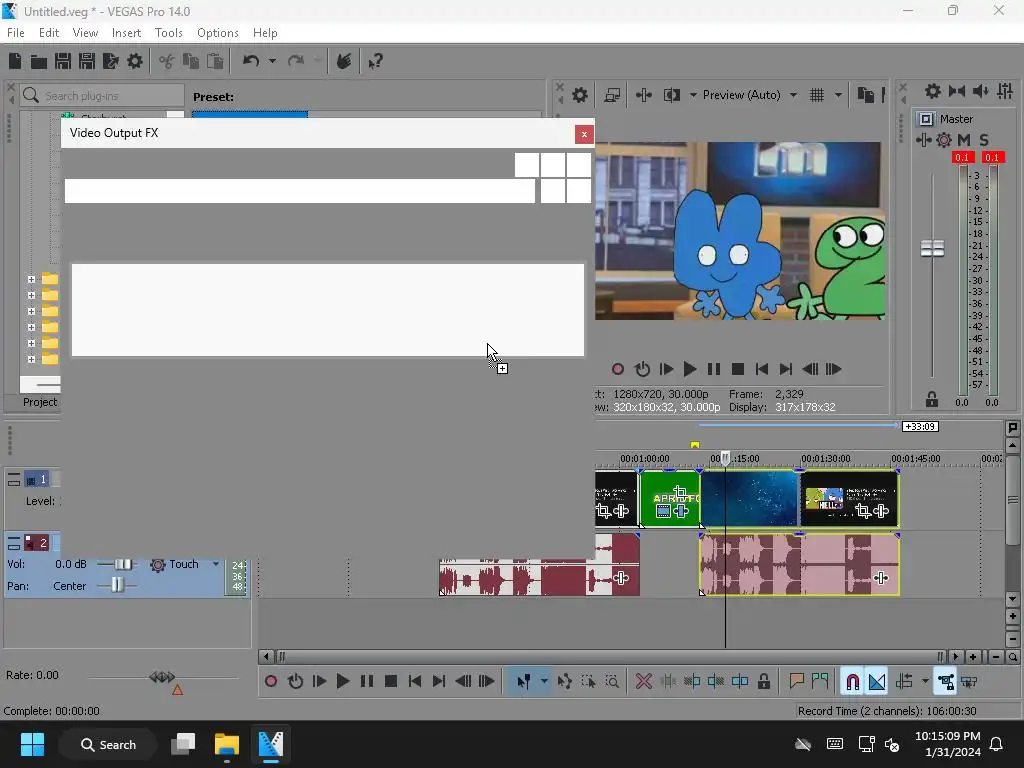This screenshot has height=768, width=1024.
Task: Toggle Split Screen View in preview
Action: [x=672, y=95]
